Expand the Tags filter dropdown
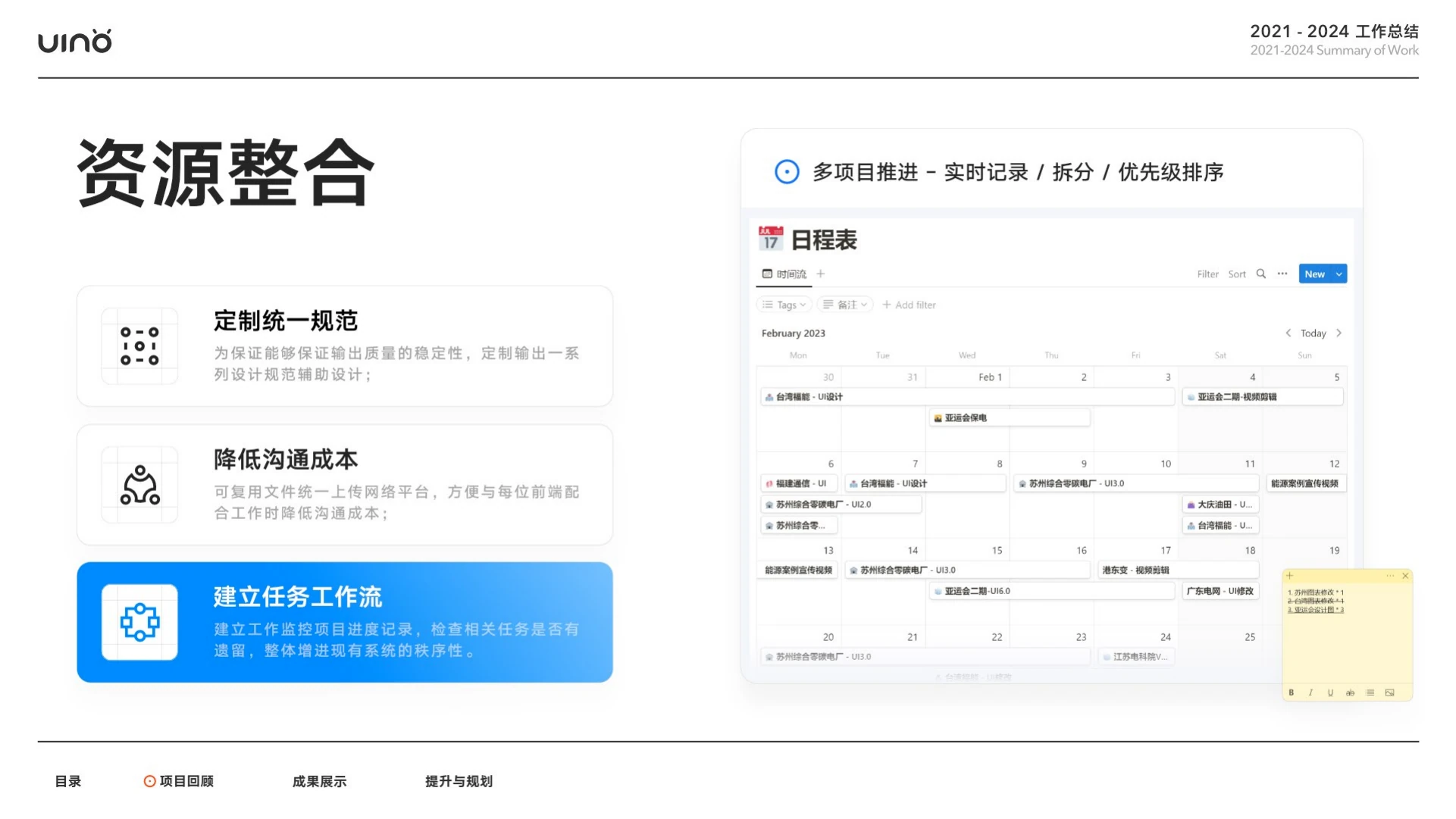Viewport: 1456px width, 819px height. (x=784, y=305)
